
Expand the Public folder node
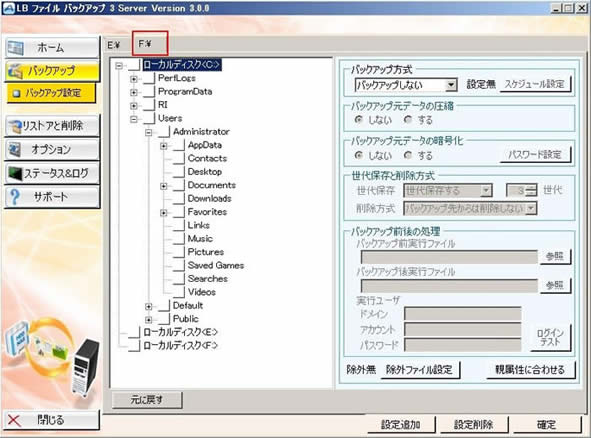coord(149,320)
